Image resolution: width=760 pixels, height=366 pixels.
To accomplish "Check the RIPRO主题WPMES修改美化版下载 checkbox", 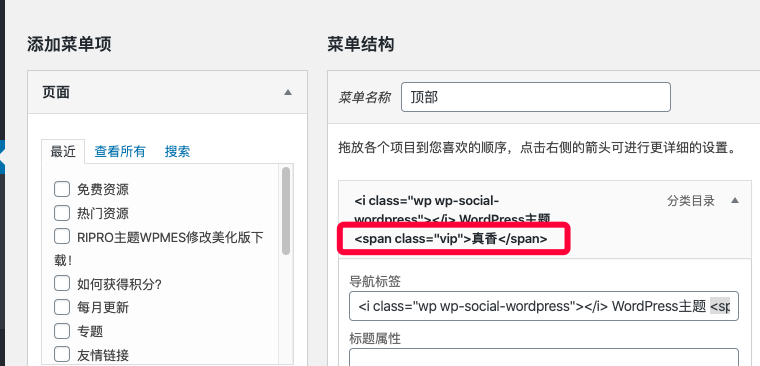I will point(62,237).
